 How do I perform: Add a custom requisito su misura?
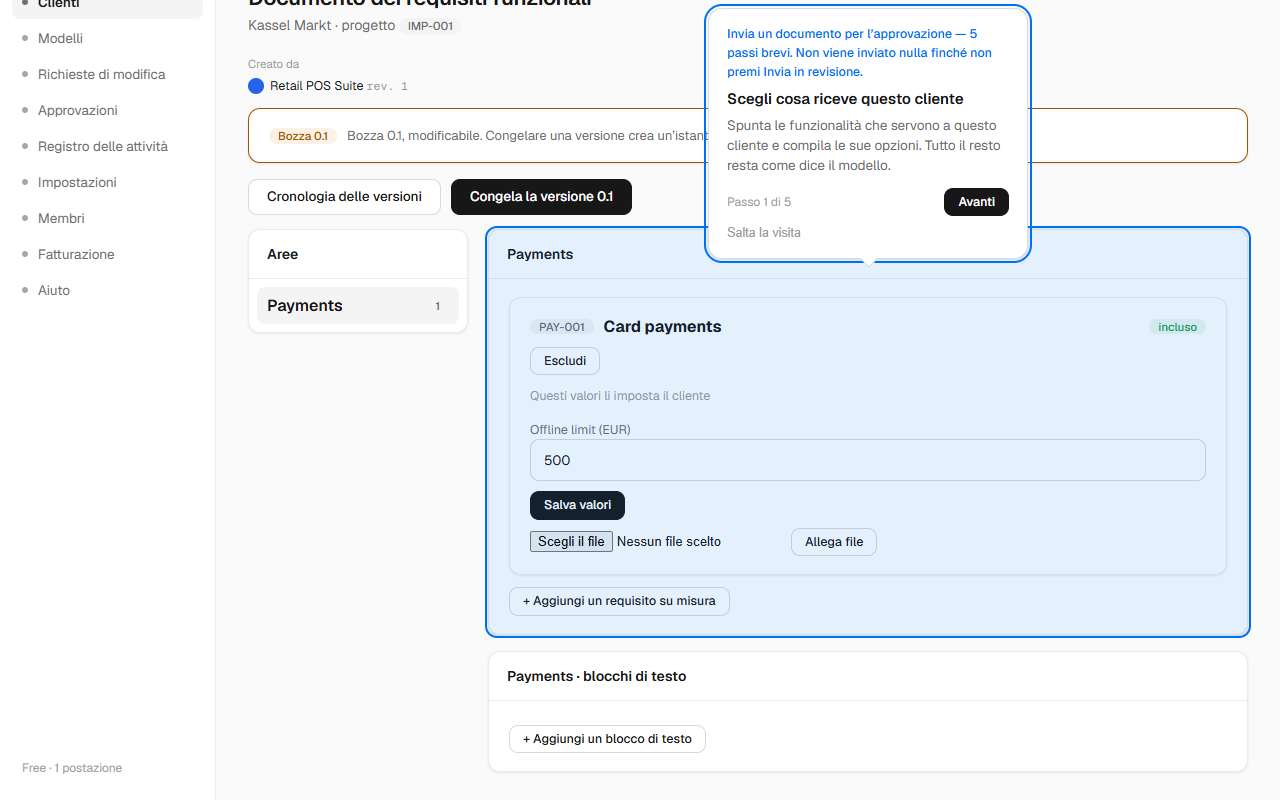619,601
